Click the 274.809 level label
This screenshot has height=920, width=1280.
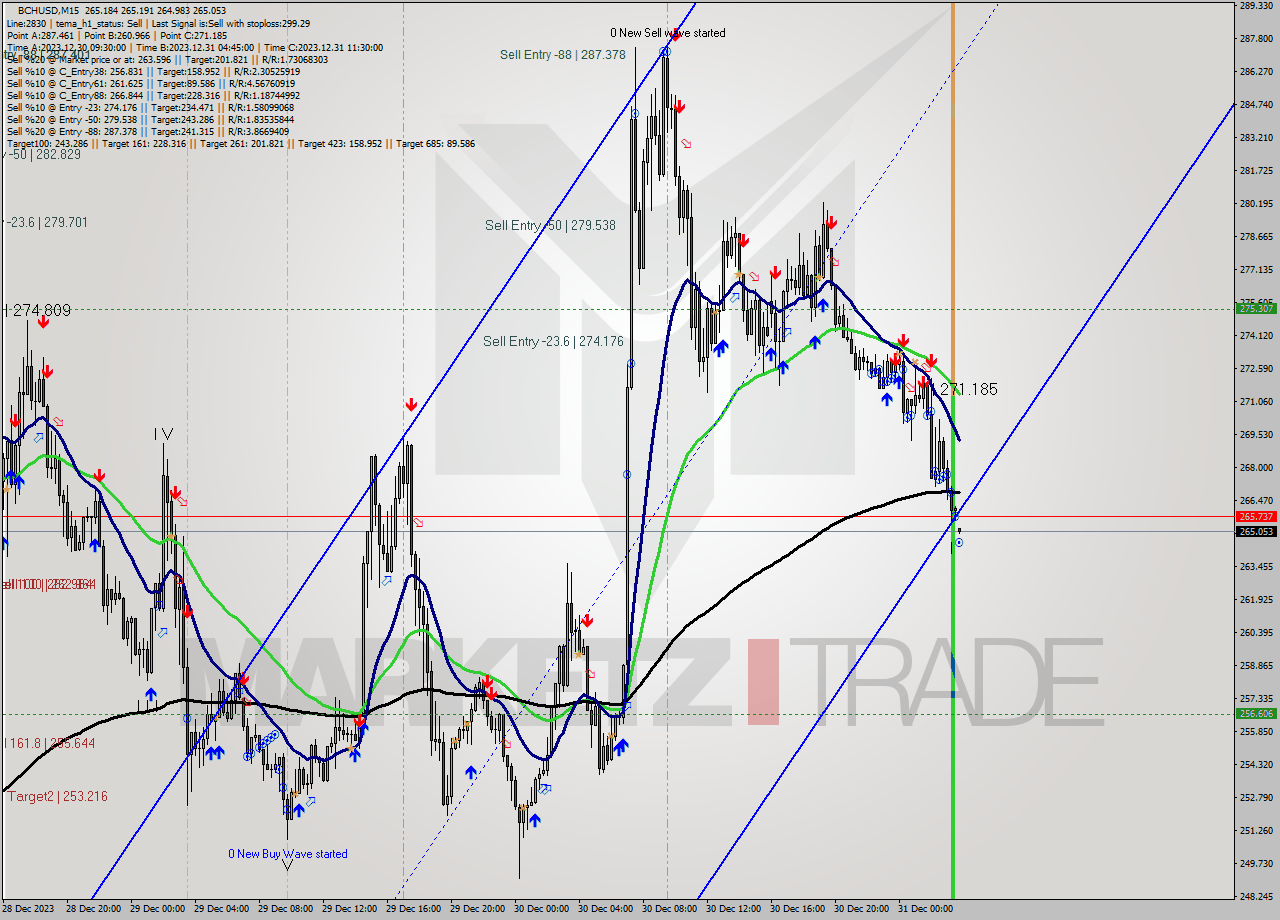point(38,311)
